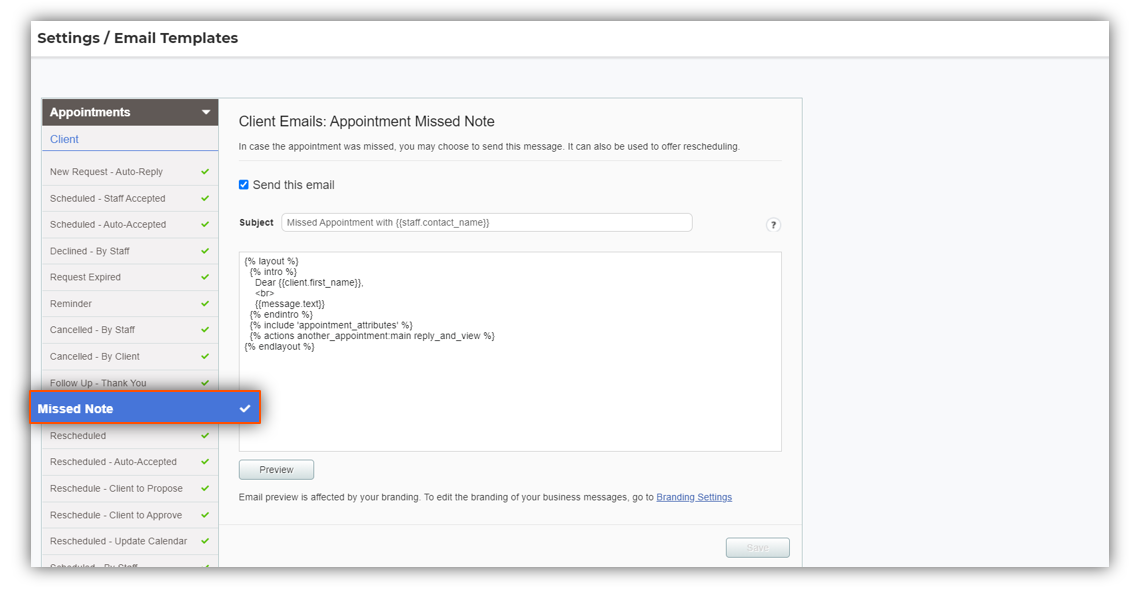Open Rescheduled email template
This screenshot has width=1146, height=590.
click(x=130, y=436)
